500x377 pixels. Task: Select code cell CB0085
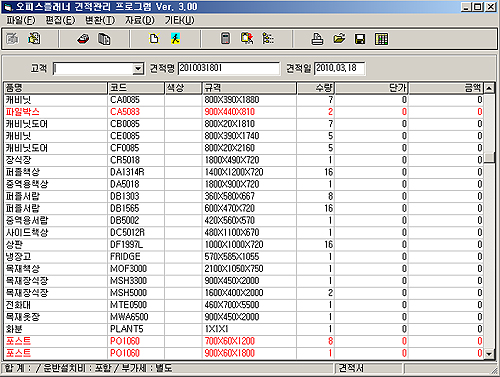click(125, 124)
